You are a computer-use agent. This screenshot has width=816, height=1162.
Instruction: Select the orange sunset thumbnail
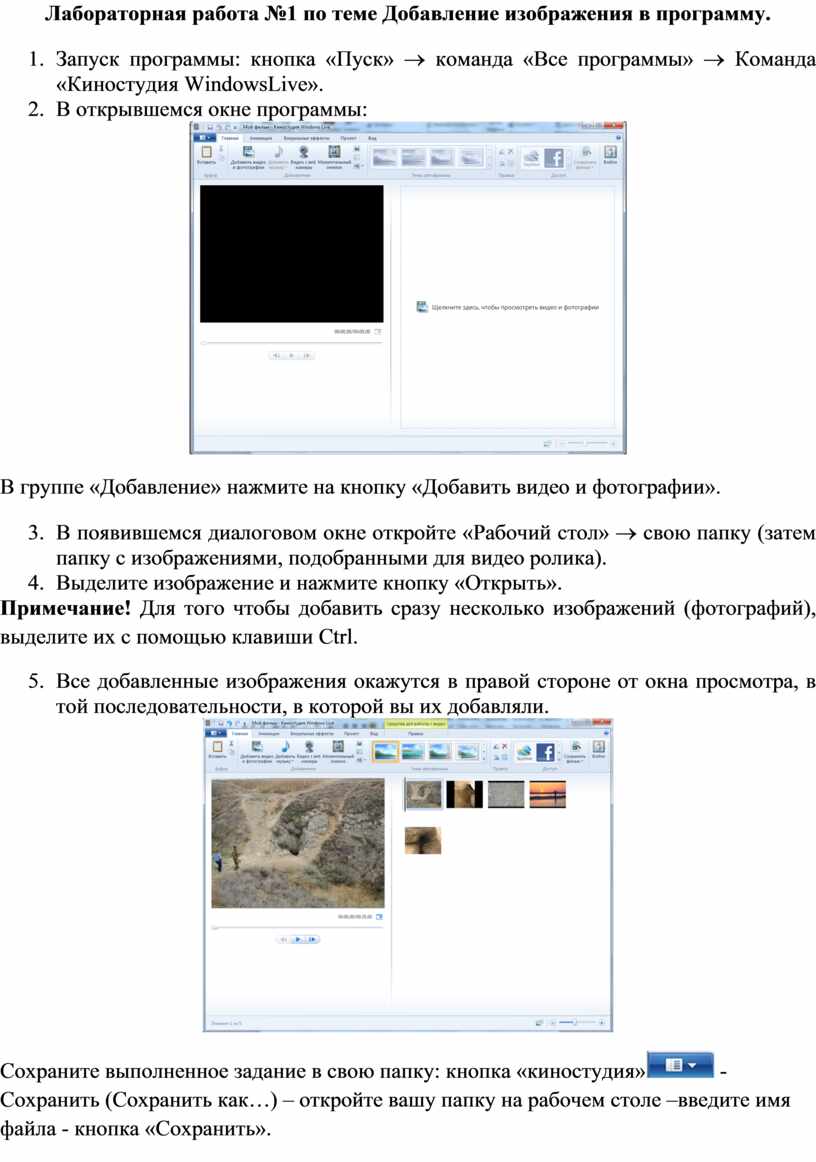(548, 794)
